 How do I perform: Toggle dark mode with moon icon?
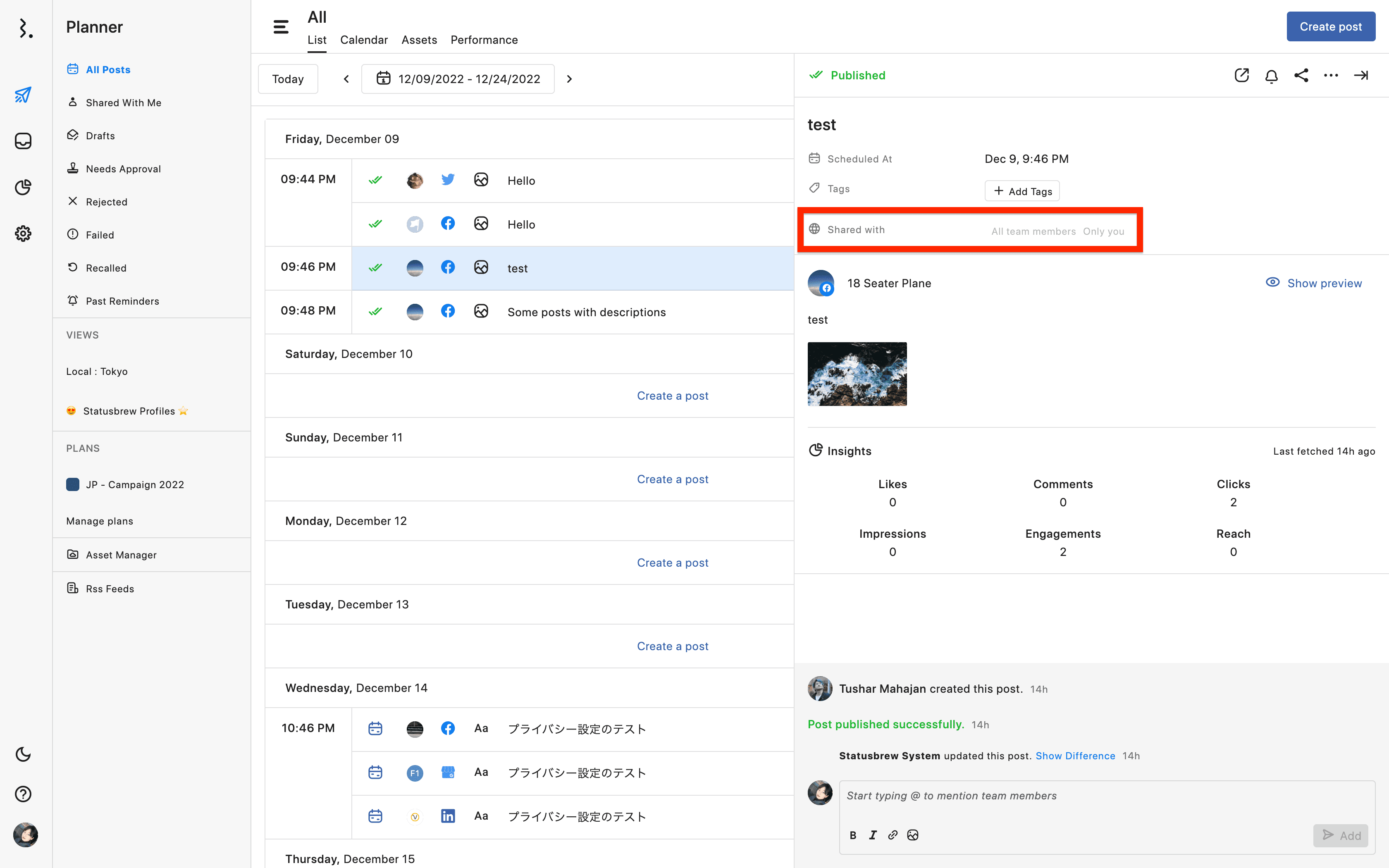point(23,754)
